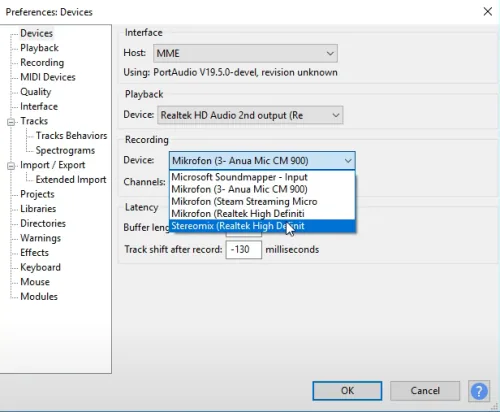The image size is (500, 412).
Task: Open the Modules preferences page
Action: 39,297
